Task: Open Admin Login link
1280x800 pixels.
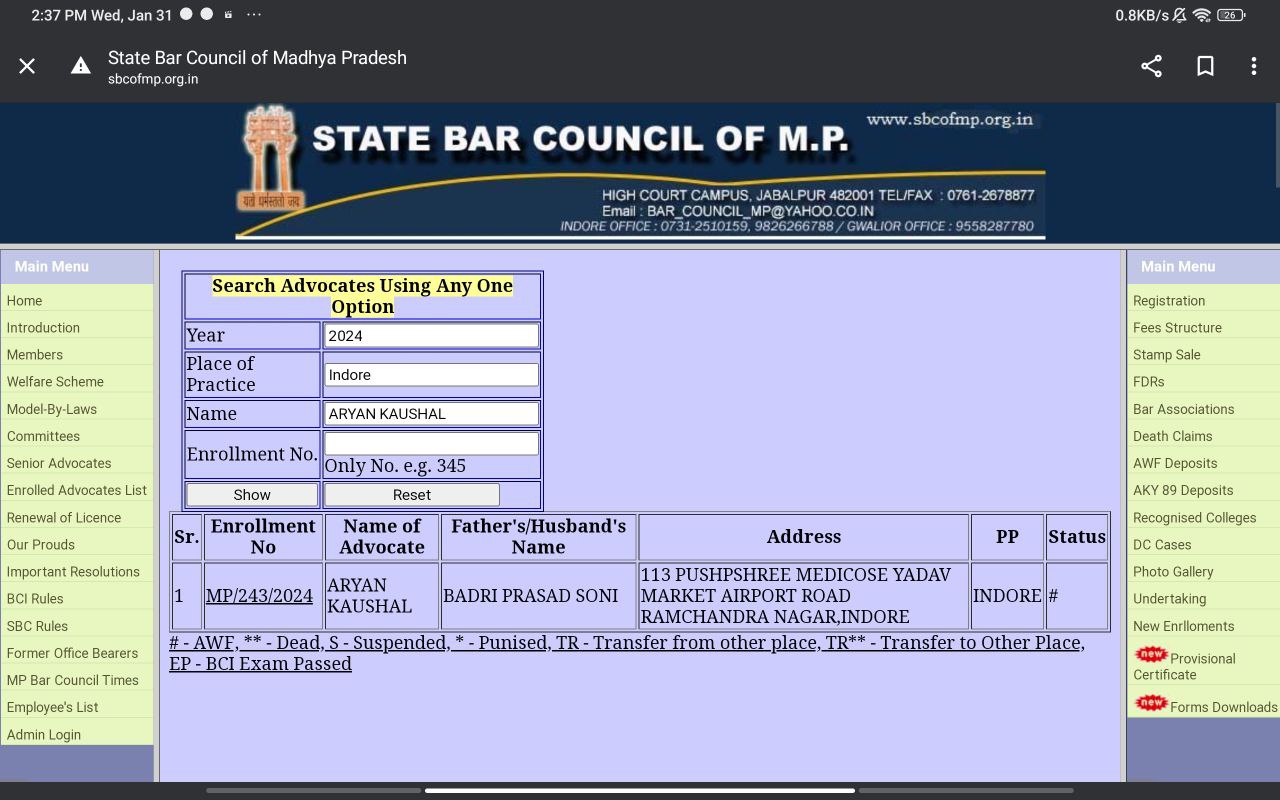Action: 44,734
